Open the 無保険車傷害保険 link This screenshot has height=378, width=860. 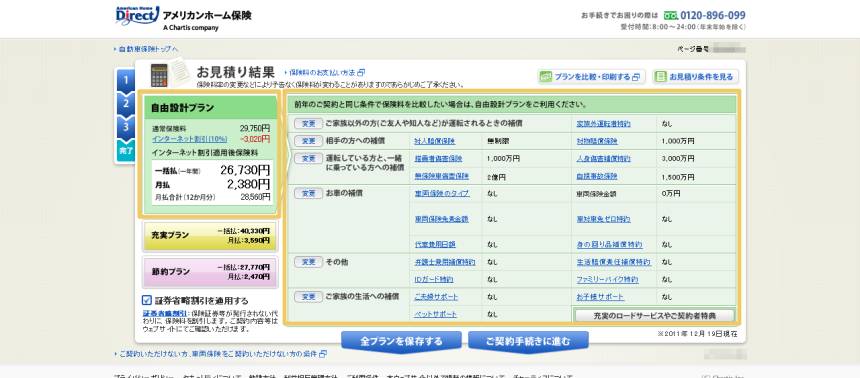pyautogui.click(x=442, y=177)
